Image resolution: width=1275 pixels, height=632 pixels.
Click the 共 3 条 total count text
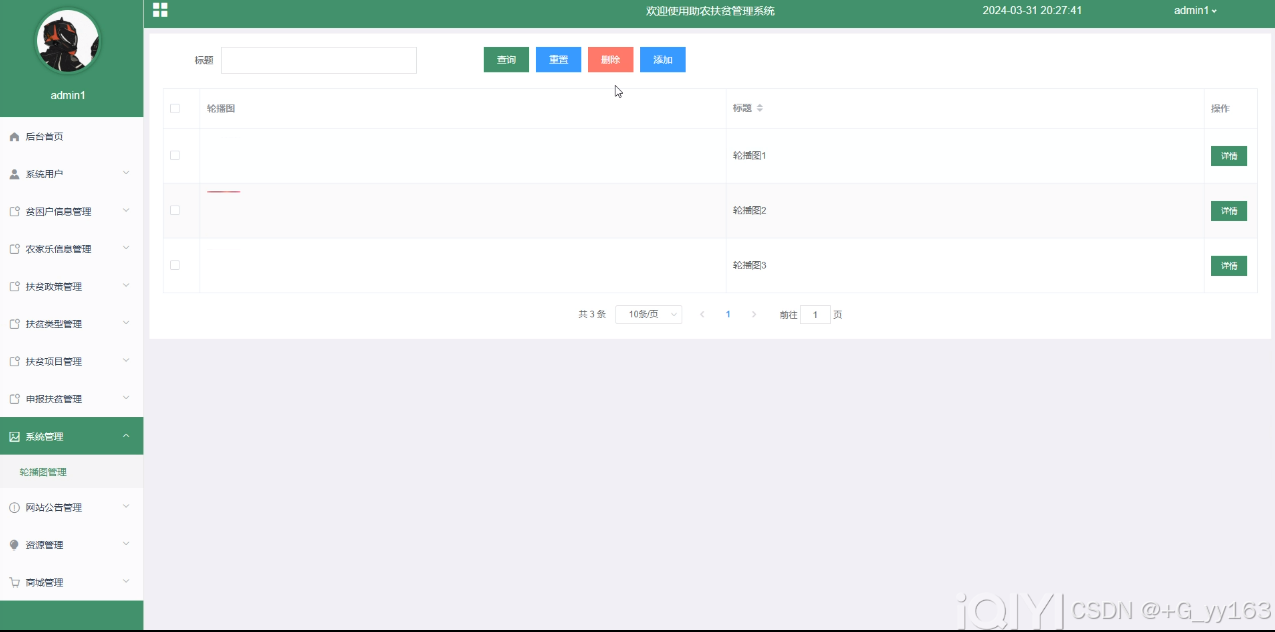592,314
